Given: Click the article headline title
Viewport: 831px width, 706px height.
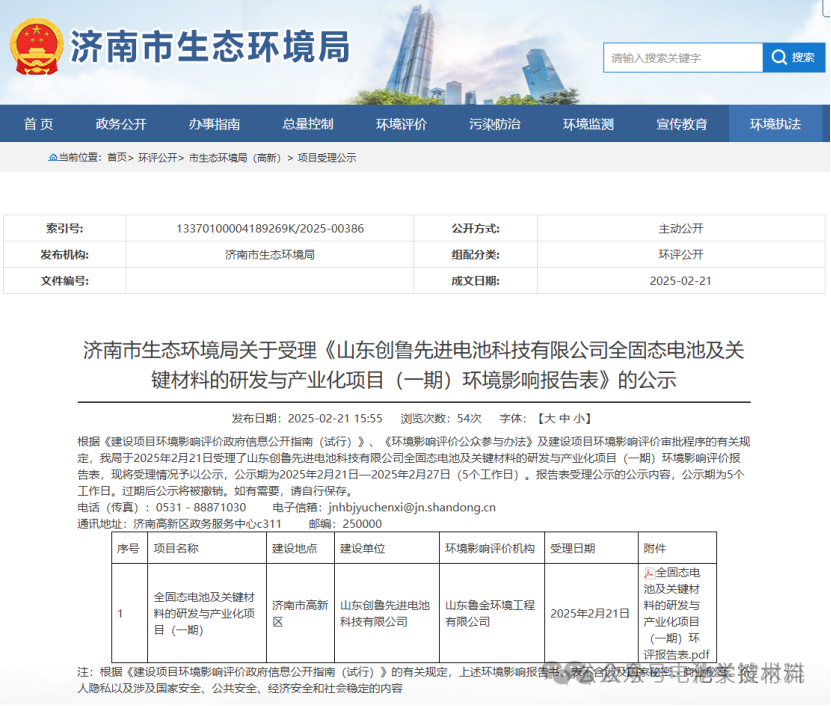Looking at the screenshot, I should [x=414, y=365].
